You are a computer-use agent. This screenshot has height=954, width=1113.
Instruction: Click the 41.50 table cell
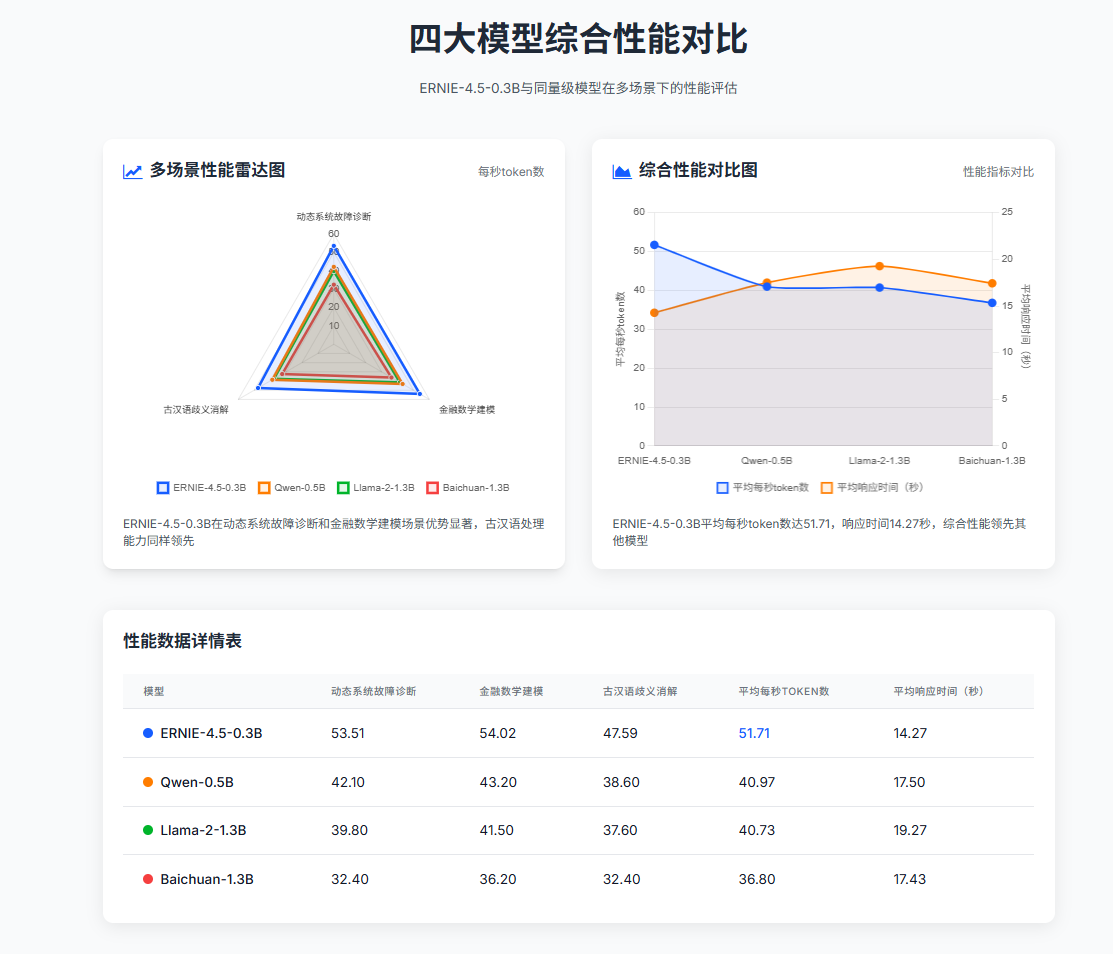(496, 830)
